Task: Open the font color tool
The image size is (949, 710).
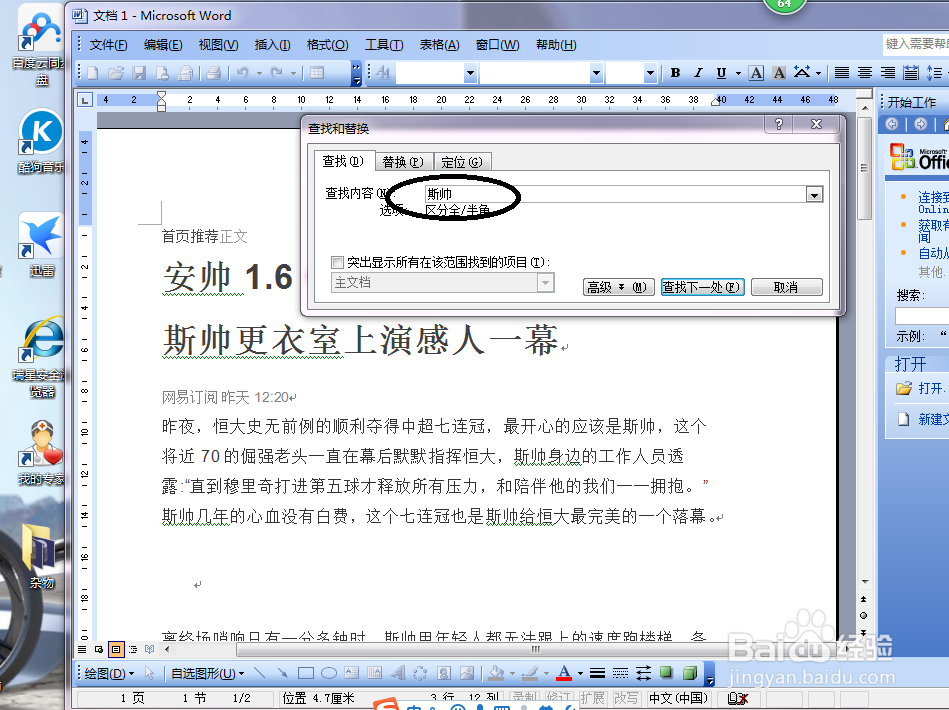Action: [562, 673]
